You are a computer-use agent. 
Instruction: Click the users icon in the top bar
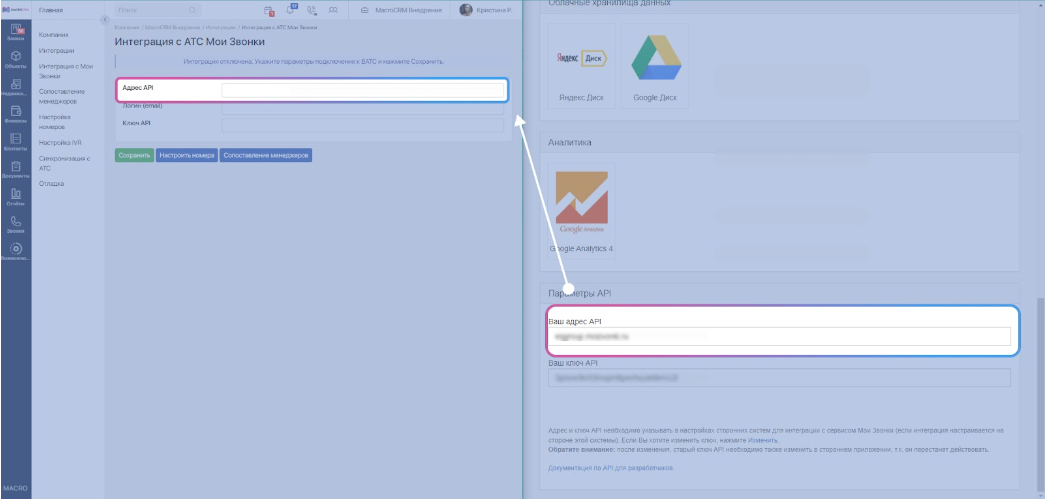[333, 10]
